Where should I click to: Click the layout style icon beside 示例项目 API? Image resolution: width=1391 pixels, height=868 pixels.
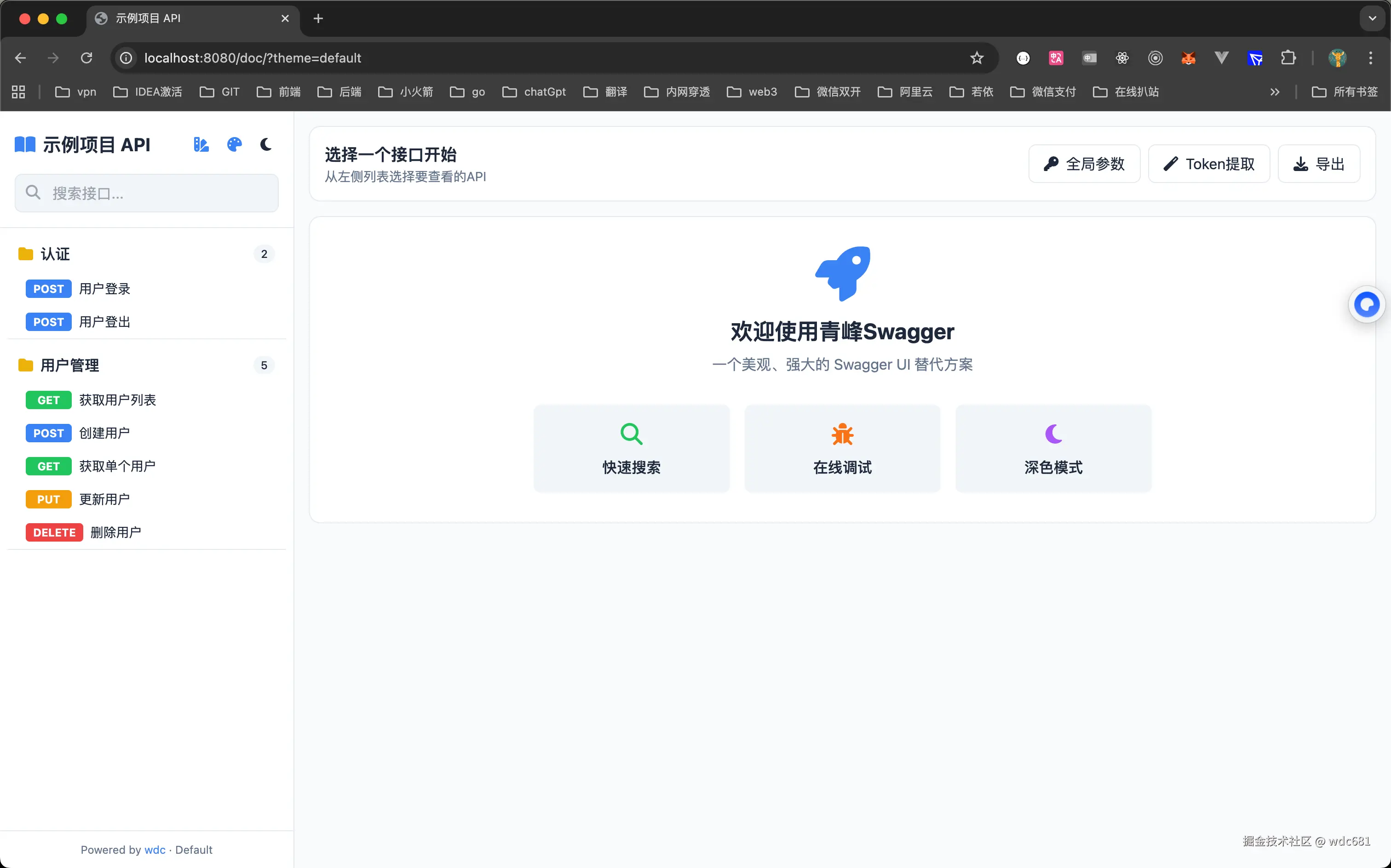coord(201,145)
